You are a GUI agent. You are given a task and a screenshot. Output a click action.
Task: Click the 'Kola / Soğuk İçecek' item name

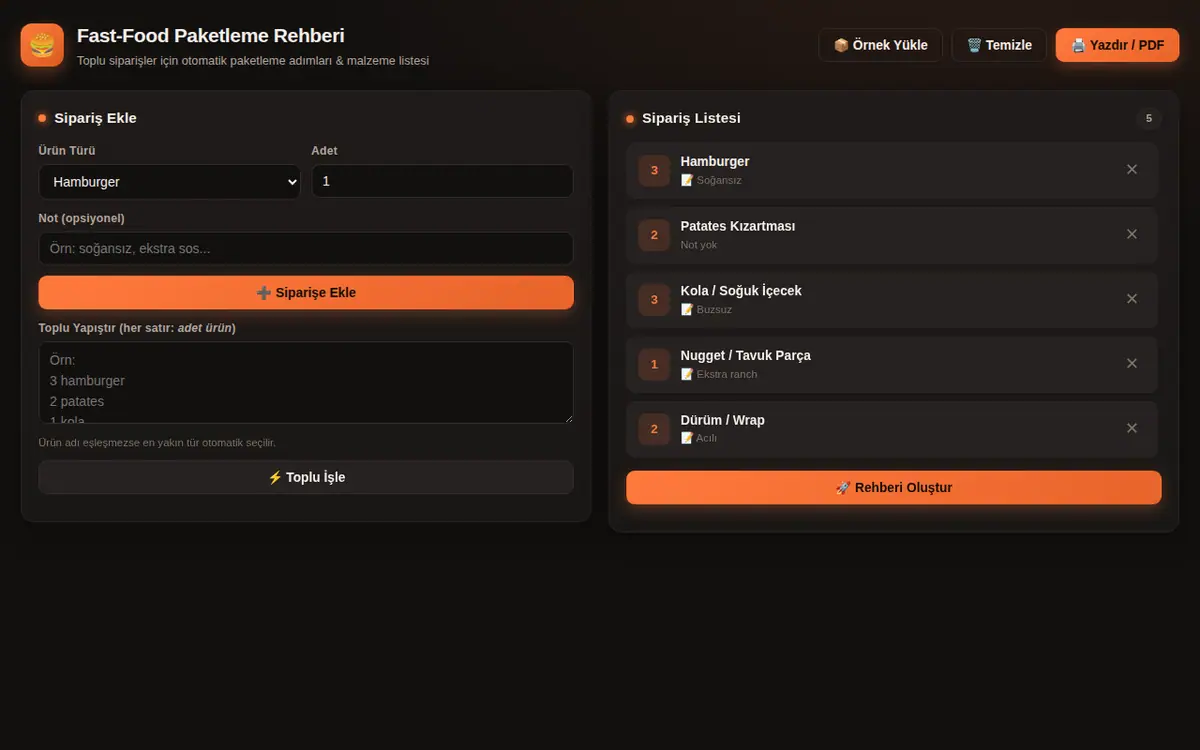[741, 291]
